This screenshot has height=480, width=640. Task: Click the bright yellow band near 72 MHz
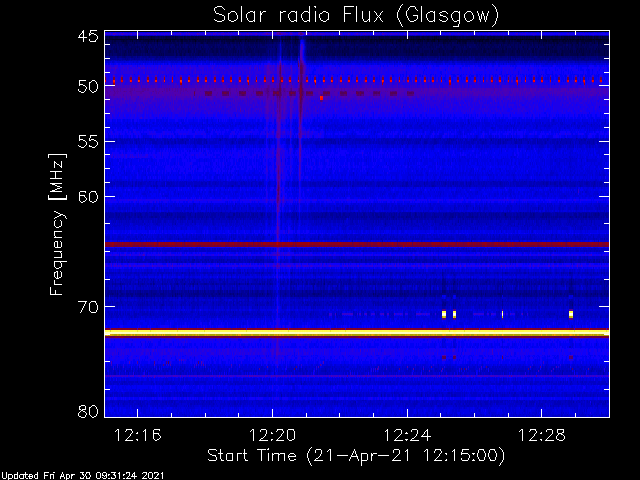point(357,333)
